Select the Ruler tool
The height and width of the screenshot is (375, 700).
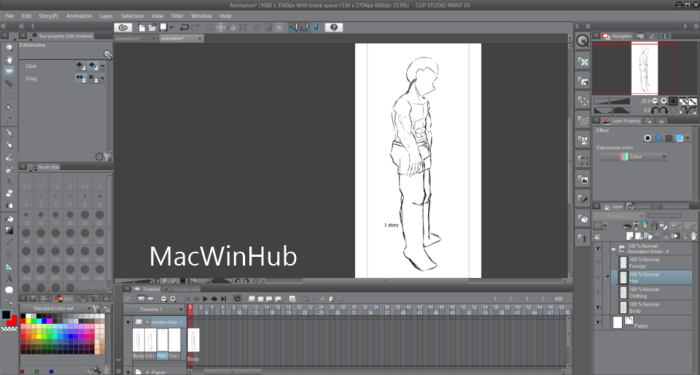tap(9, 267)
